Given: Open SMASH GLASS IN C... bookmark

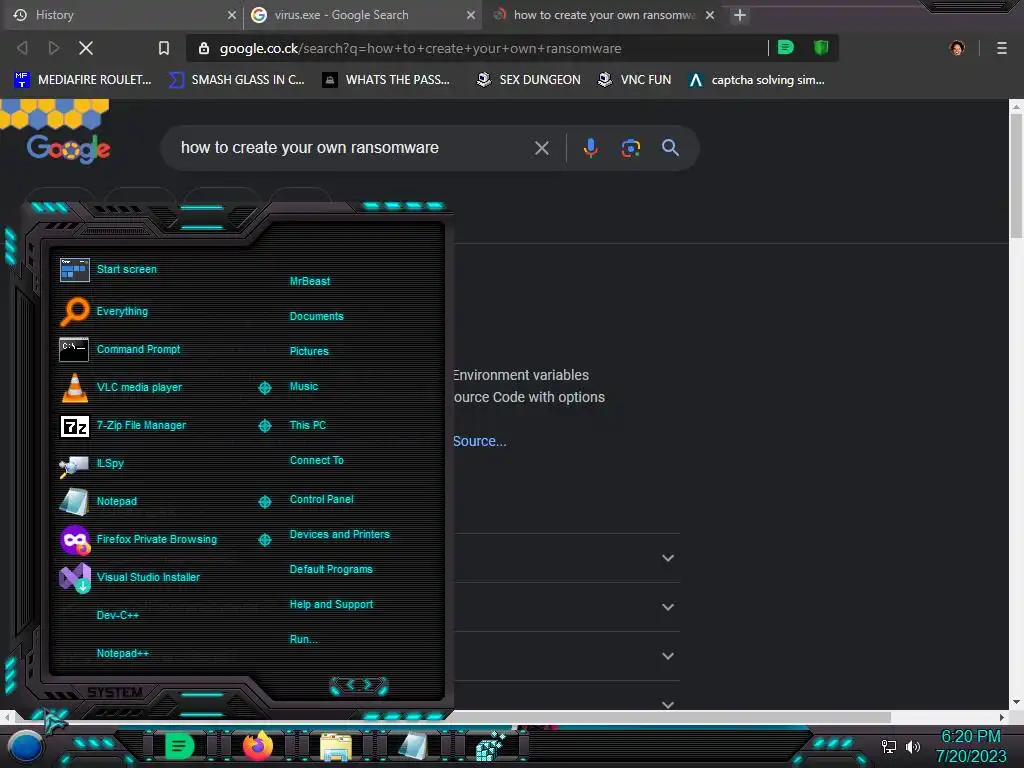Looking at the screenshot, I should [236, 80].
